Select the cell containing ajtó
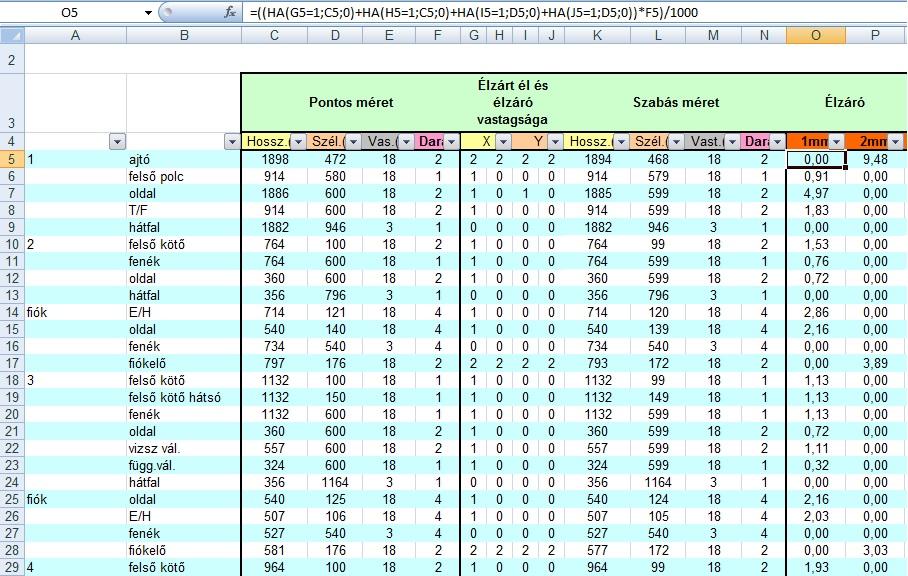The width and height of the screenshot is (908, 576). (184, 159)
